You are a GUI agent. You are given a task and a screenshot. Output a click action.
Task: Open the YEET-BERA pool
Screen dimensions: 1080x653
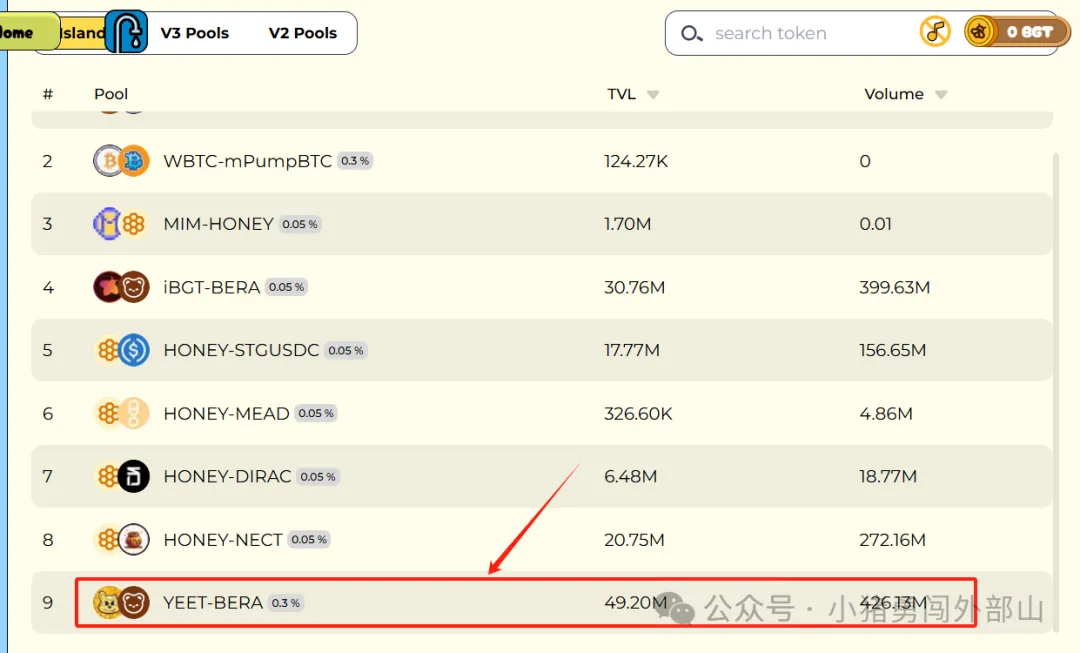[x=541, y=603]
